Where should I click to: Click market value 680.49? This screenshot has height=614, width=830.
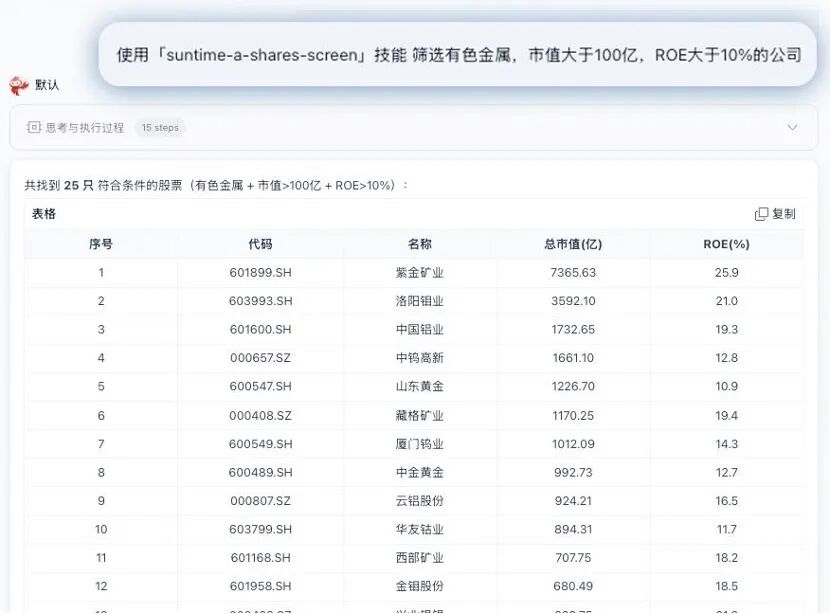pos(573,586)
